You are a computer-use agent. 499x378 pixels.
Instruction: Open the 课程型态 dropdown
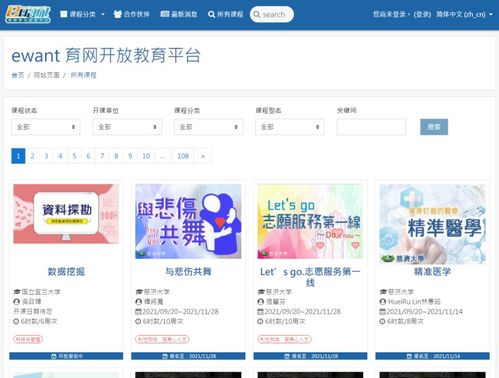pos(290,127)
